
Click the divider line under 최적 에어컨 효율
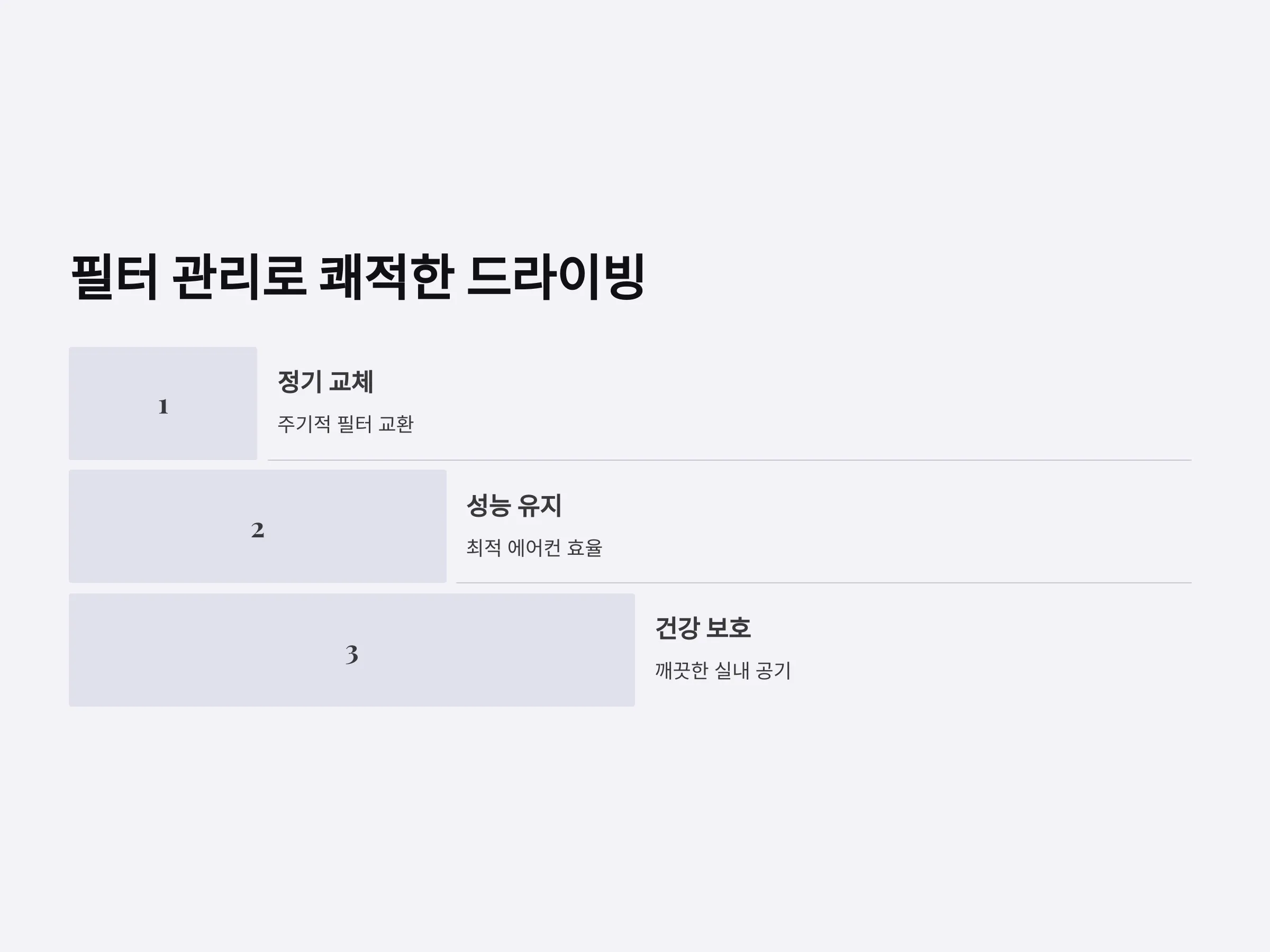[x=824, y=583]
